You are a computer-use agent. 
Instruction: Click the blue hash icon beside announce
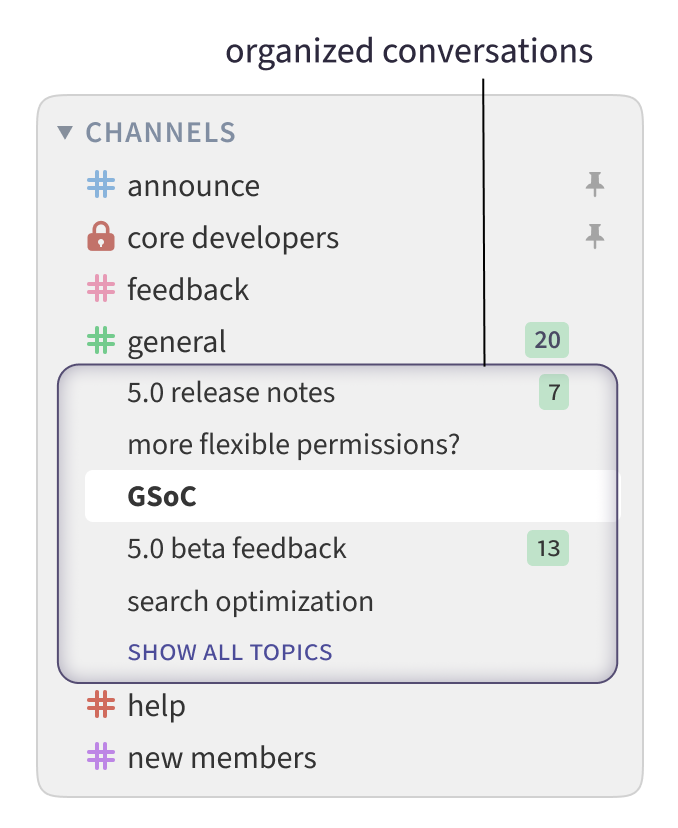pyautogui.click(x=100, y=186)
